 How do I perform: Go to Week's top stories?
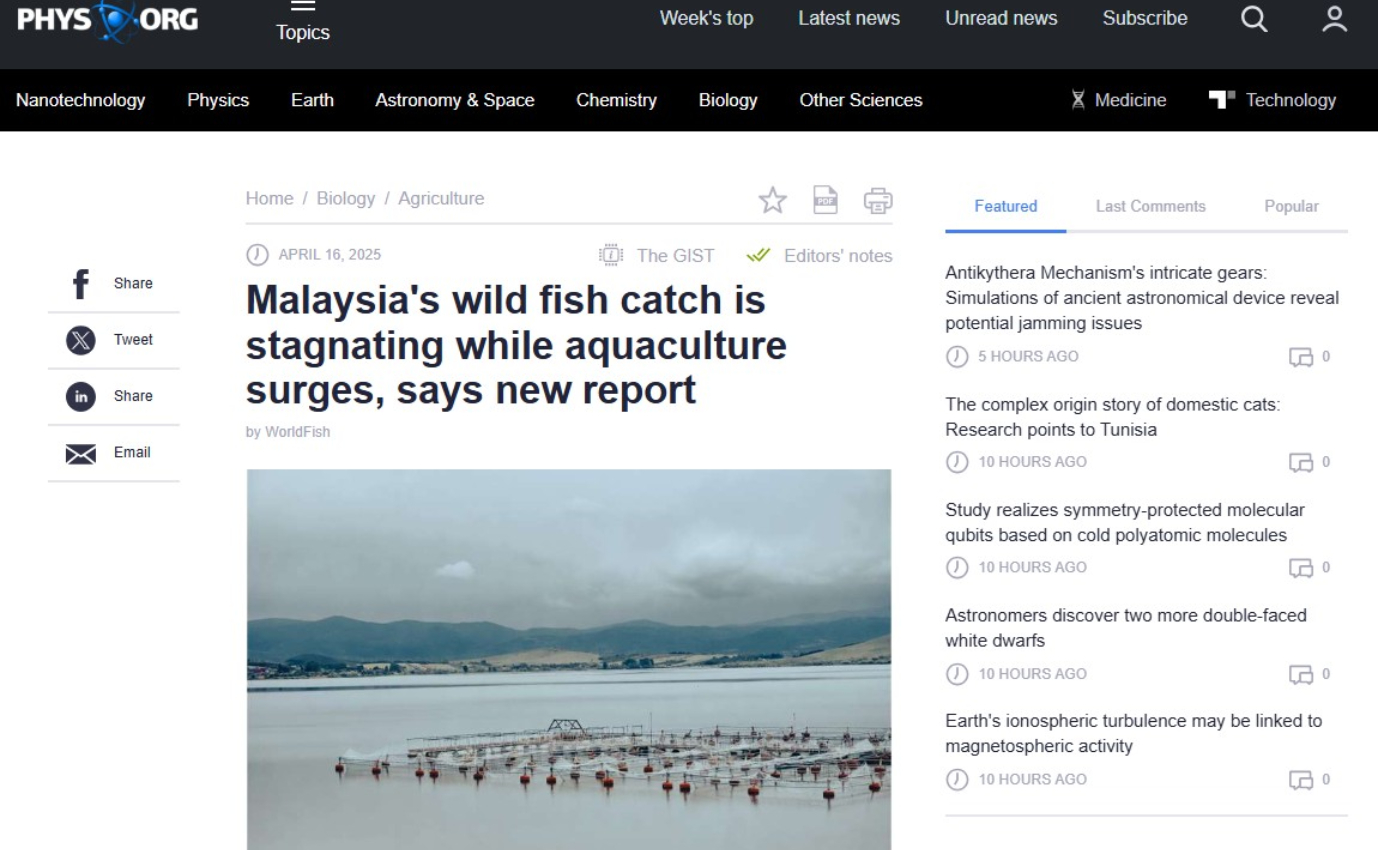point(706,18)
